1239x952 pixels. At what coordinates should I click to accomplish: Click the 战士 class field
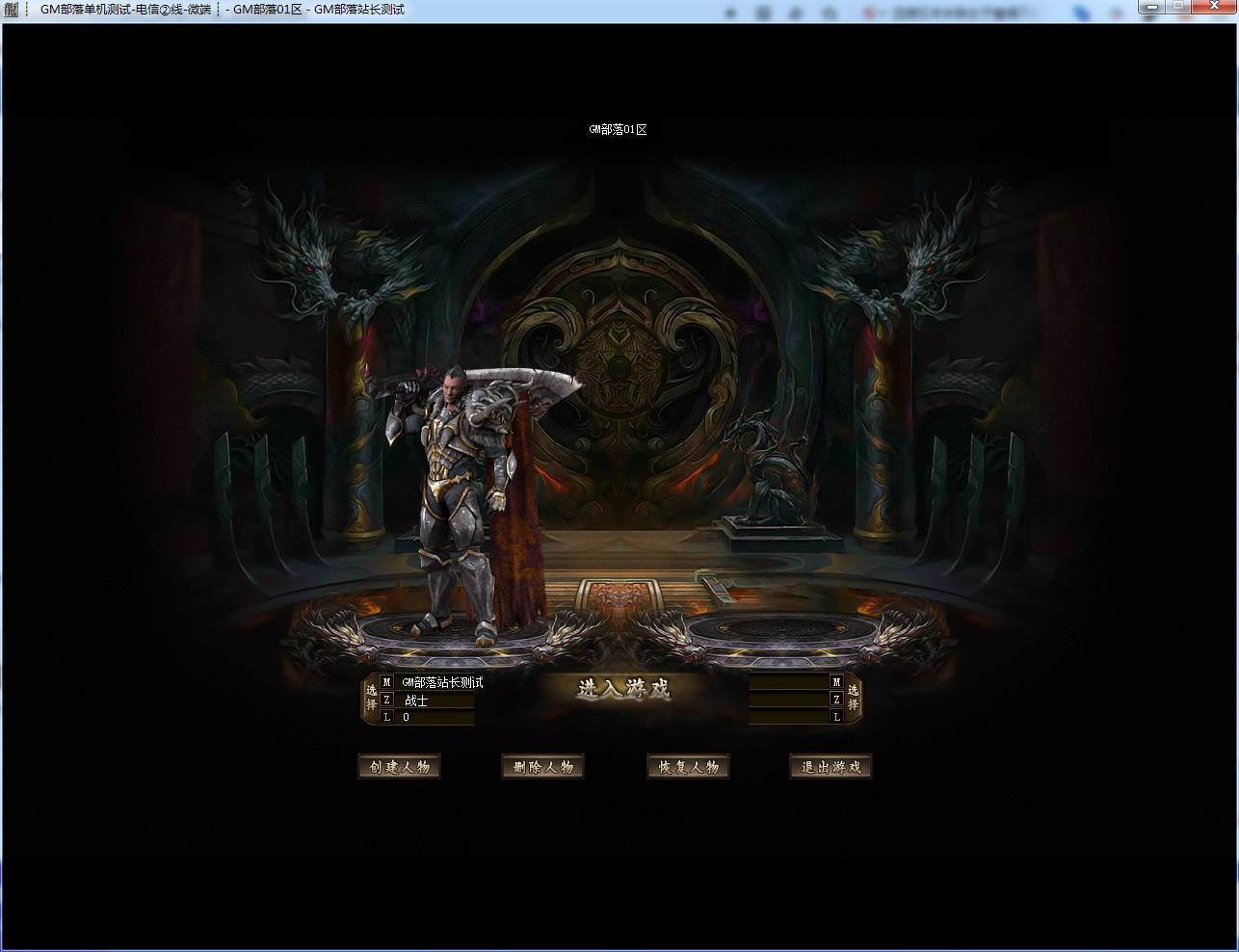click(416, 701)
